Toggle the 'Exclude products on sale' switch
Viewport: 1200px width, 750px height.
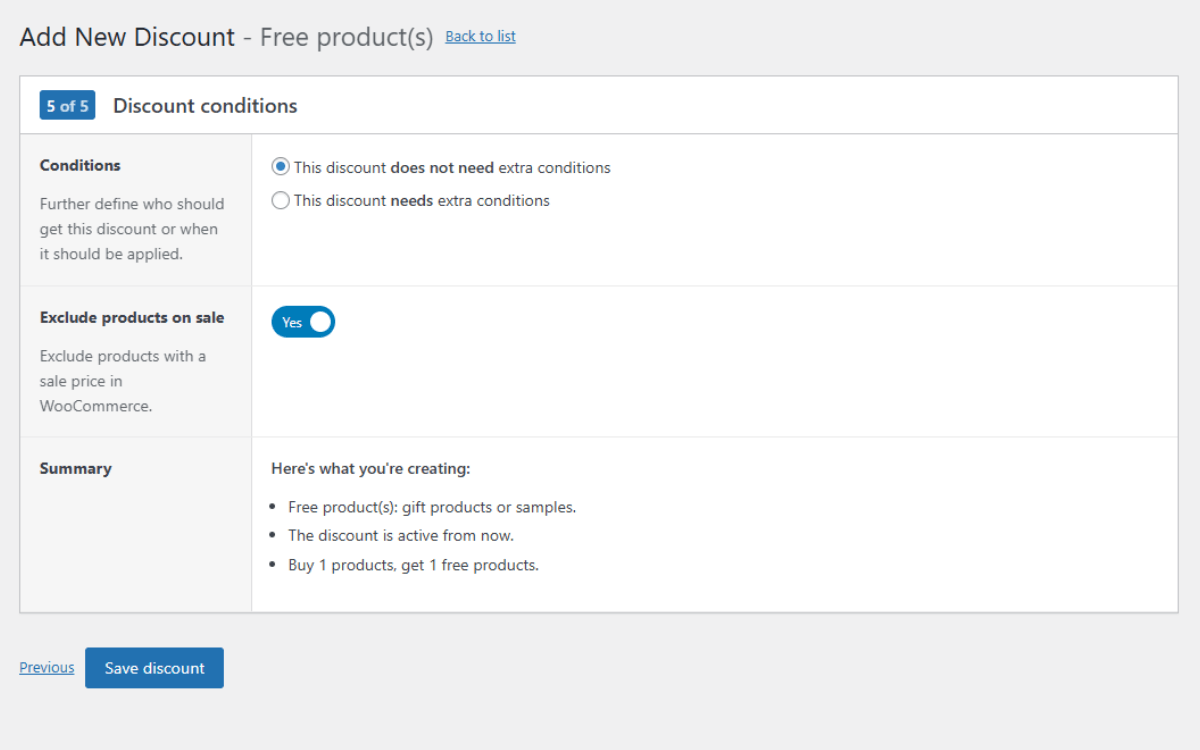(x=303, y=322)
